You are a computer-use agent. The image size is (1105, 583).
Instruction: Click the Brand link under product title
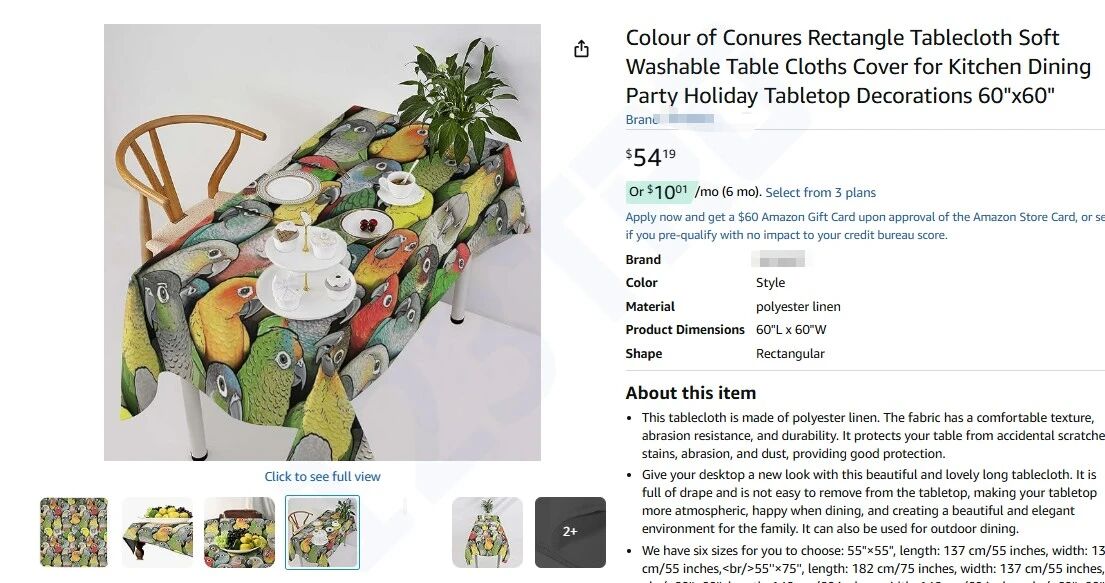[x=669, y=120]
